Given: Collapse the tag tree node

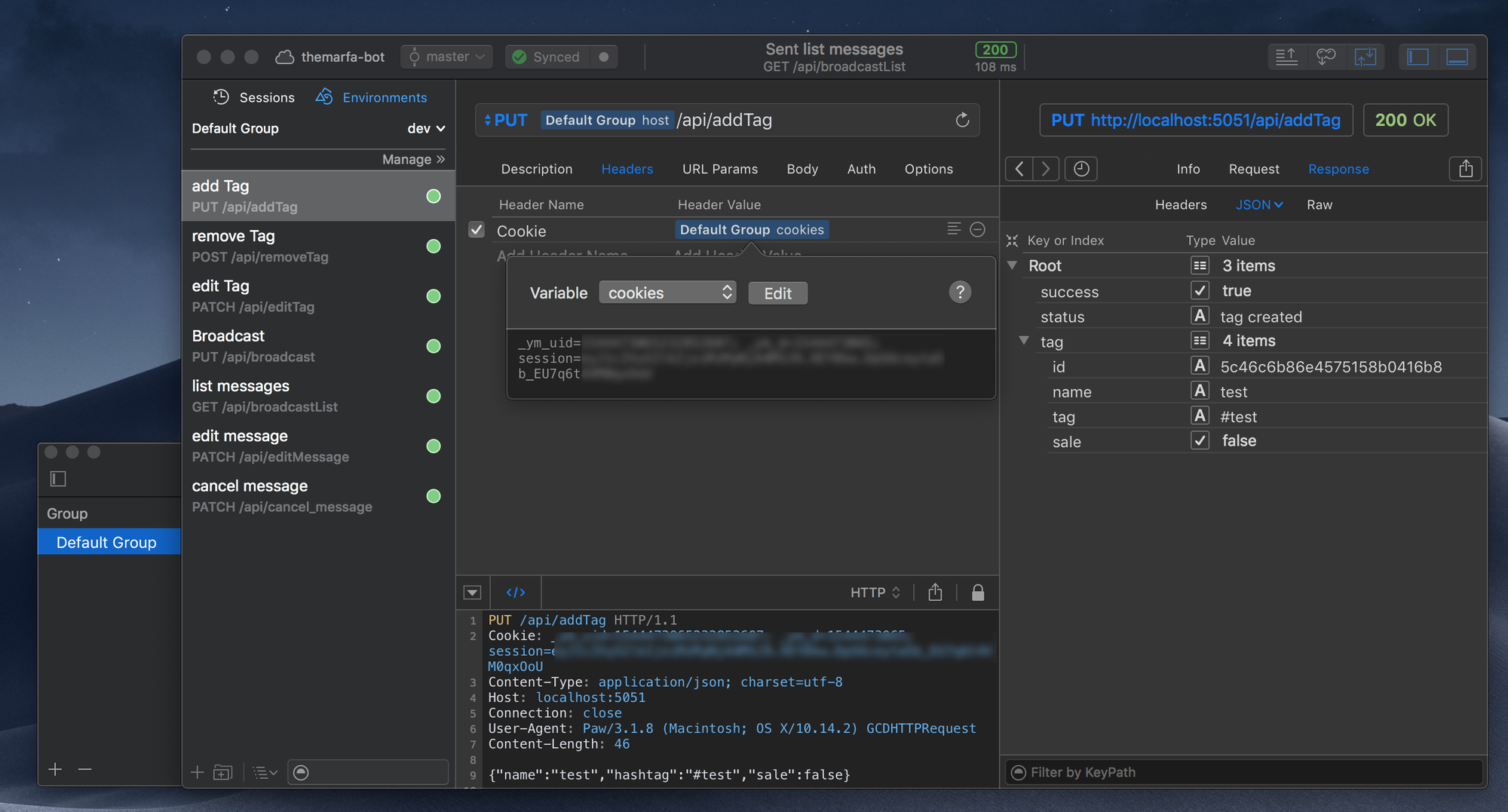Looking at the screenshot, I should [x=1024, y=342].
